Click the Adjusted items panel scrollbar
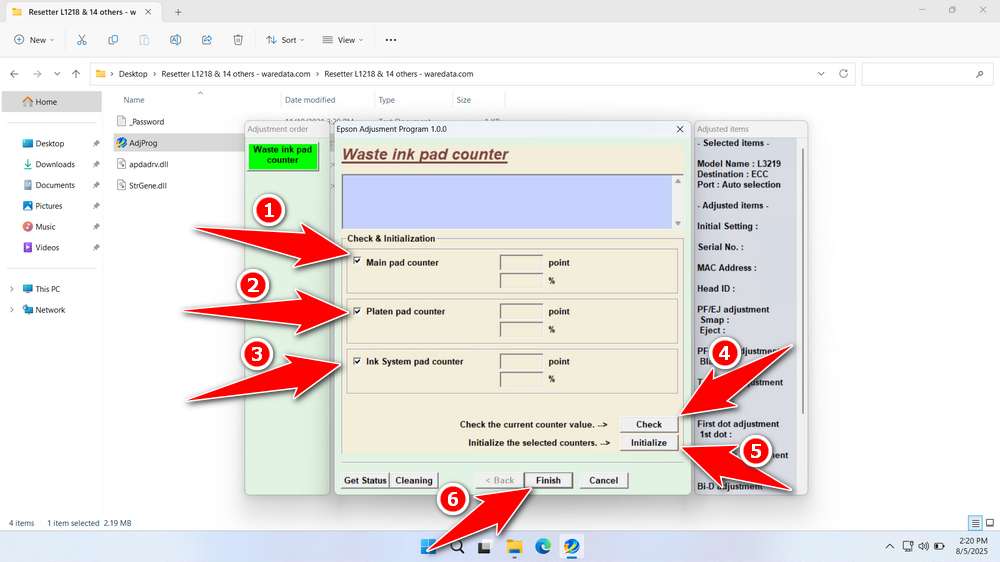The height and width of the screenshot is (562, 1000). pyautogui.click(x=802, y=281)
